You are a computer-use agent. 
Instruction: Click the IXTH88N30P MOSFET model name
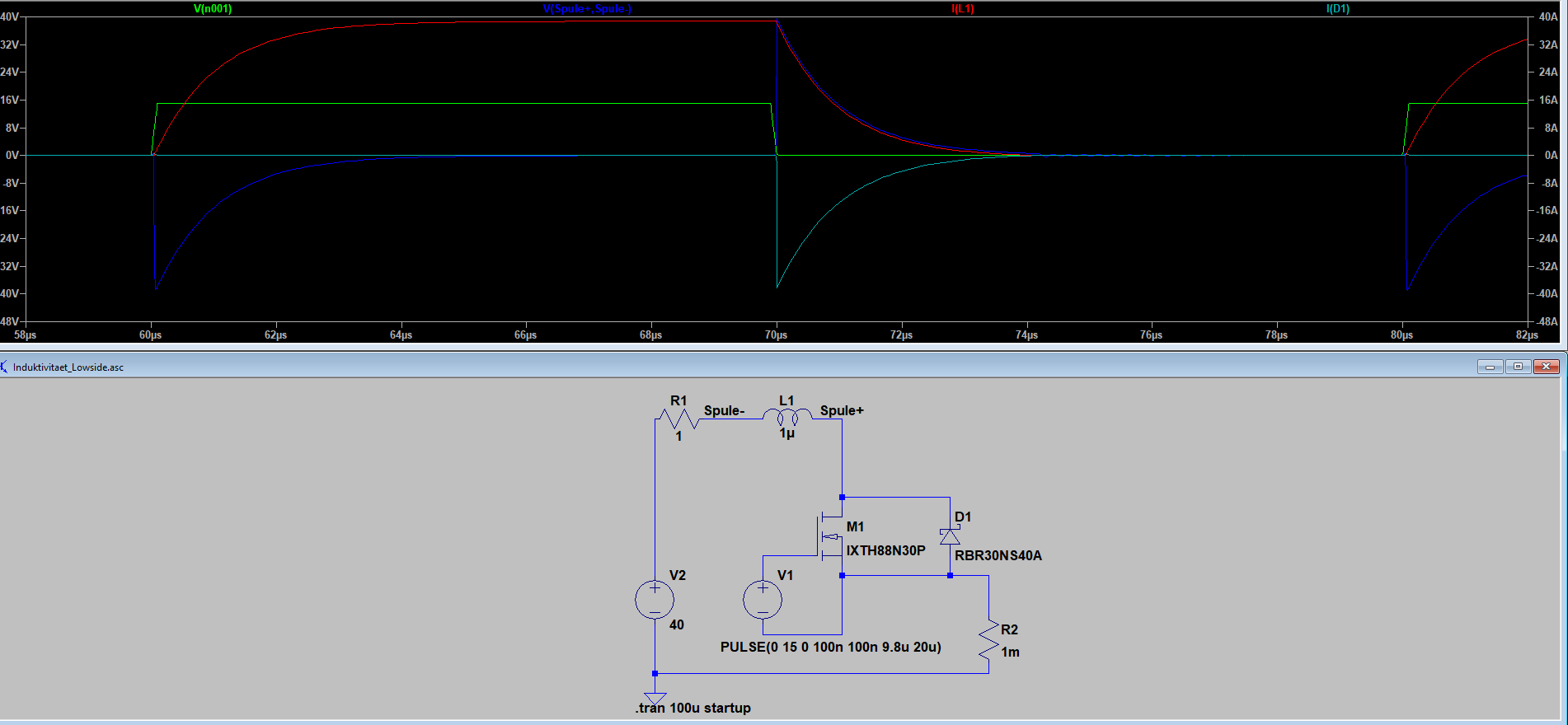(x=886, y=550)
